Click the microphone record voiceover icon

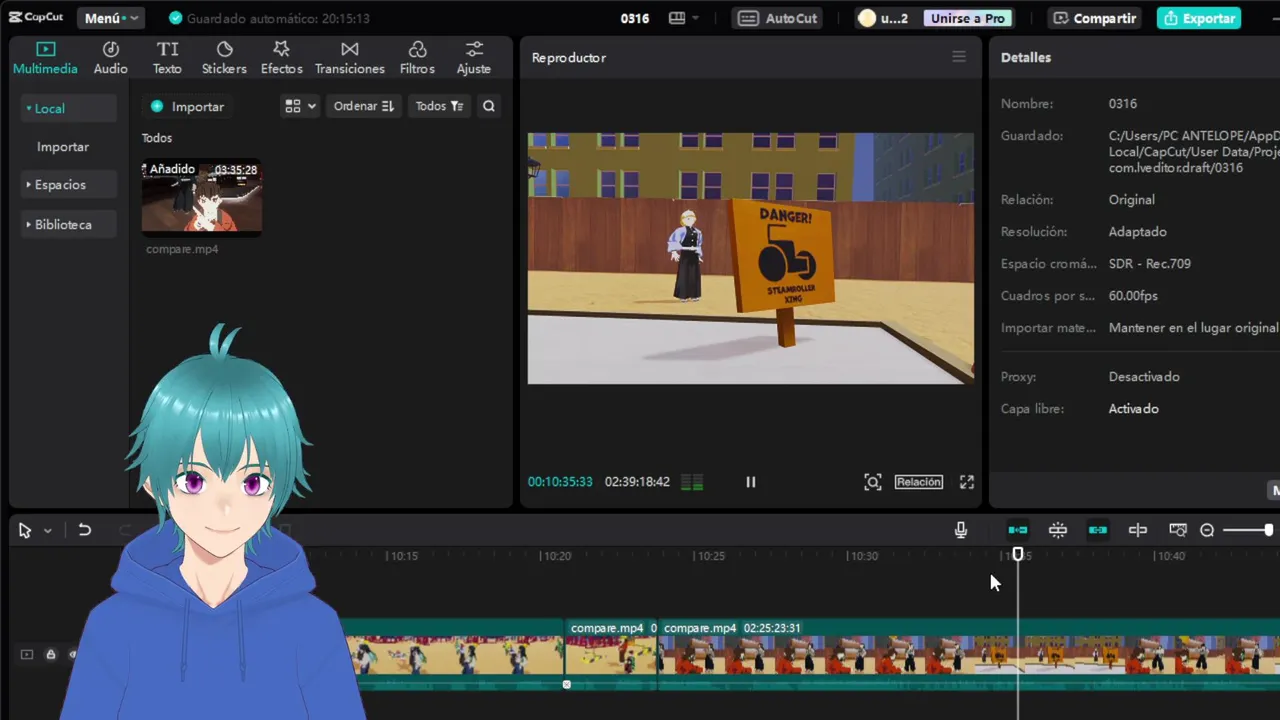click(961, 530)
